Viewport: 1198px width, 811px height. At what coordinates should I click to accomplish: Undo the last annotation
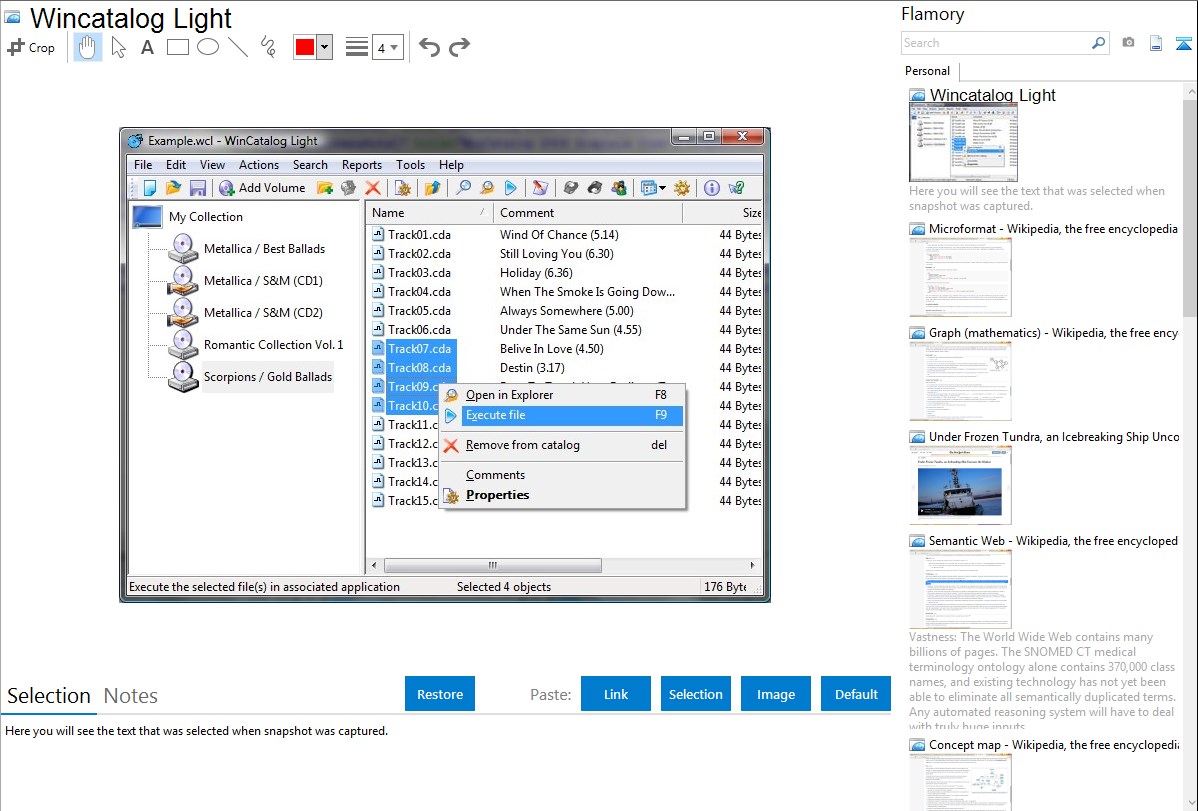pos(429,47)
